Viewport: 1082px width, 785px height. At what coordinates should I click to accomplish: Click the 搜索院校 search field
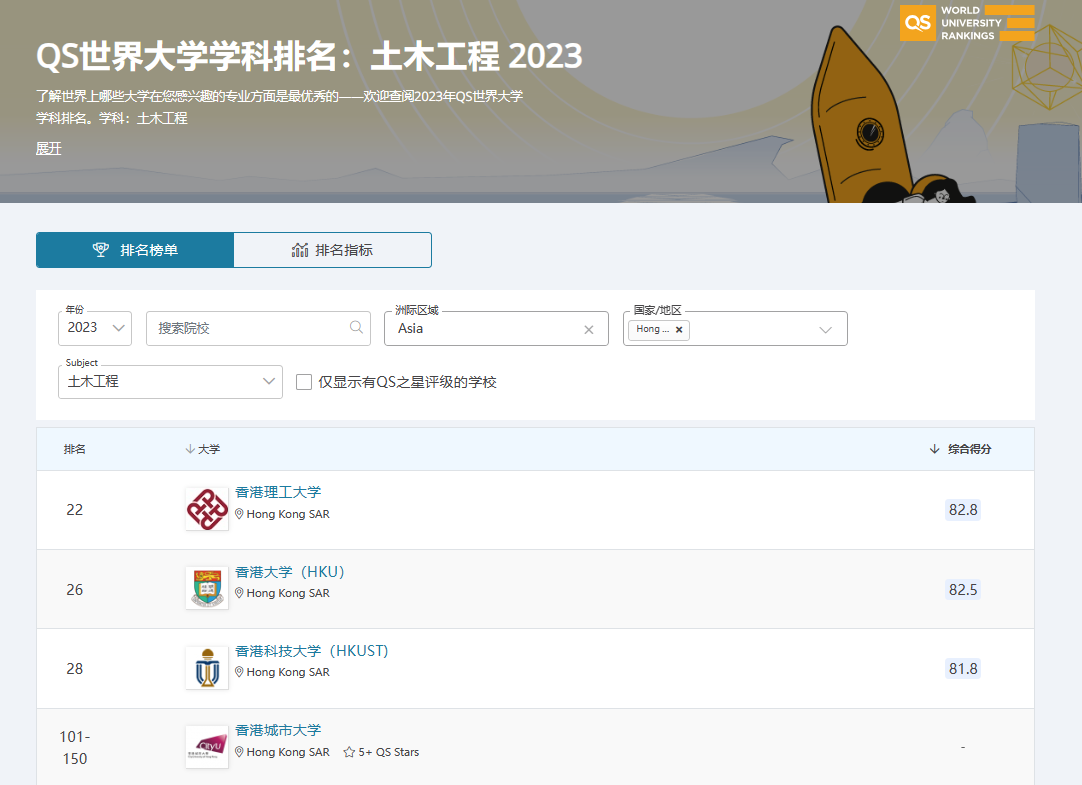point(258,328)
